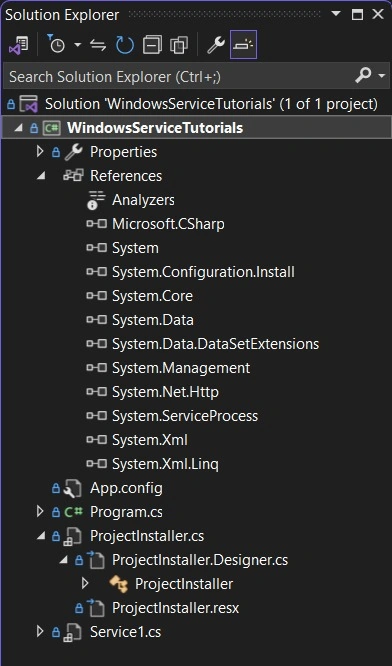
Task: Select the ProjectInstaller.cs file
Action: pos(147,536)
